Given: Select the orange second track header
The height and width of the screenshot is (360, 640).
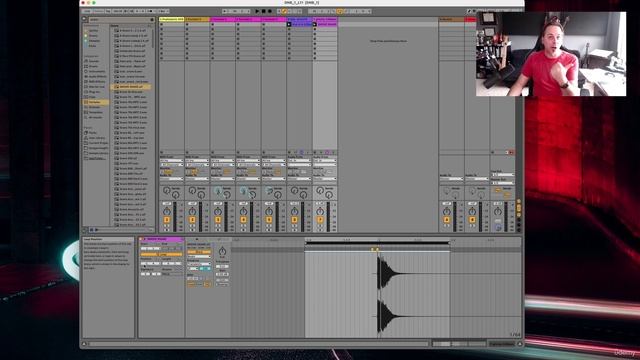Looking at the screenshot, I should click(197, 19).
